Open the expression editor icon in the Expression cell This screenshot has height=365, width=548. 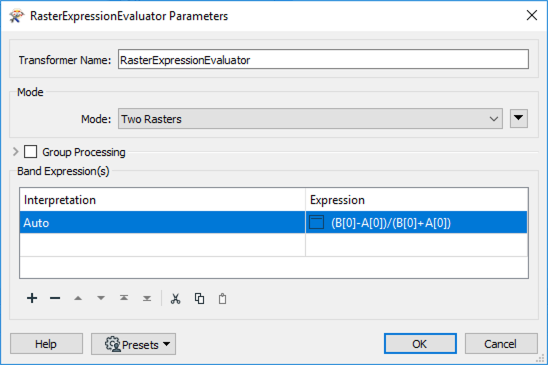(317, 222)
